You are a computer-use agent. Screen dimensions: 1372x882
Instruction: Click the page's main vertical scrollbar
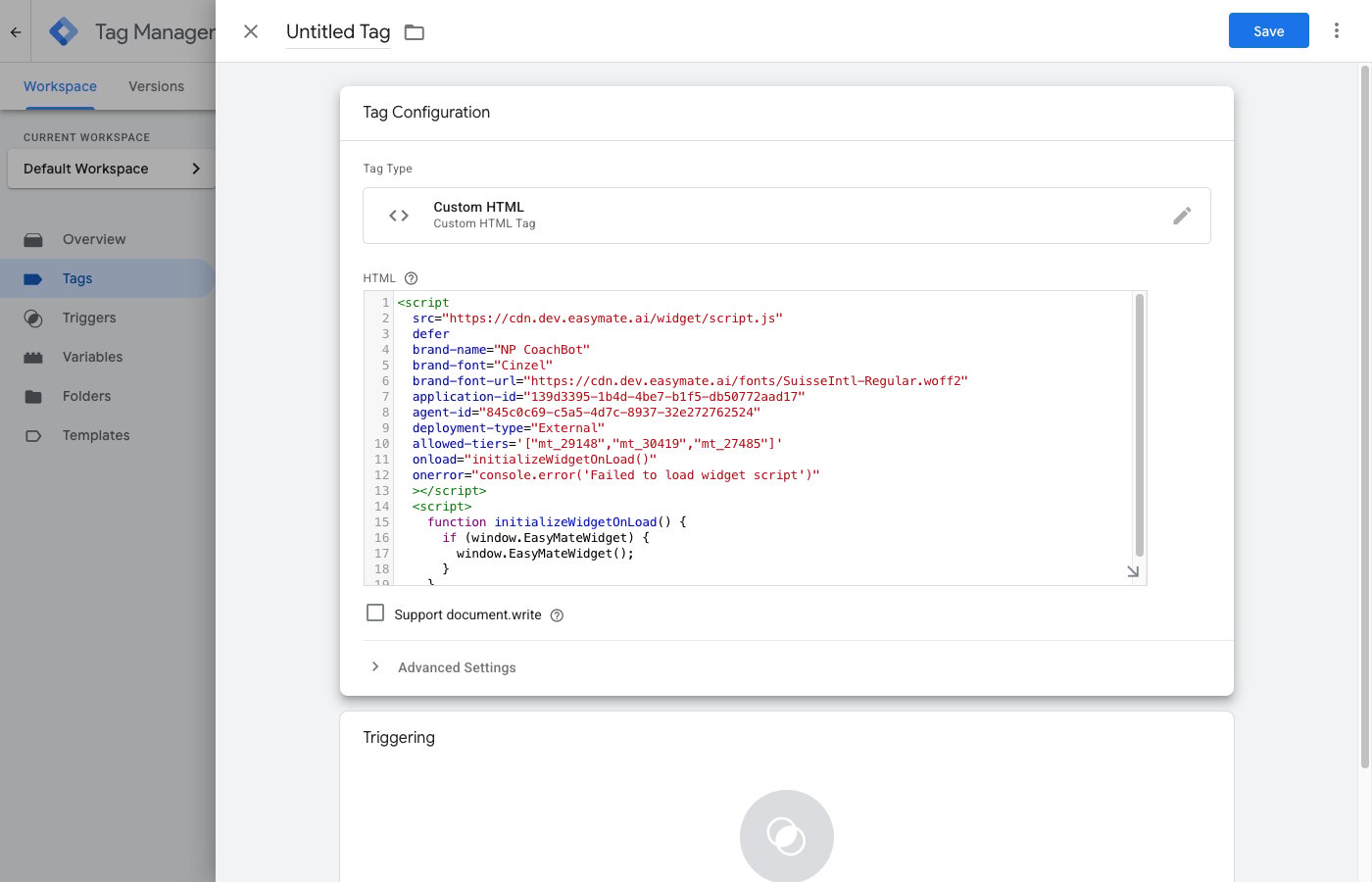tap(1364, 417)
